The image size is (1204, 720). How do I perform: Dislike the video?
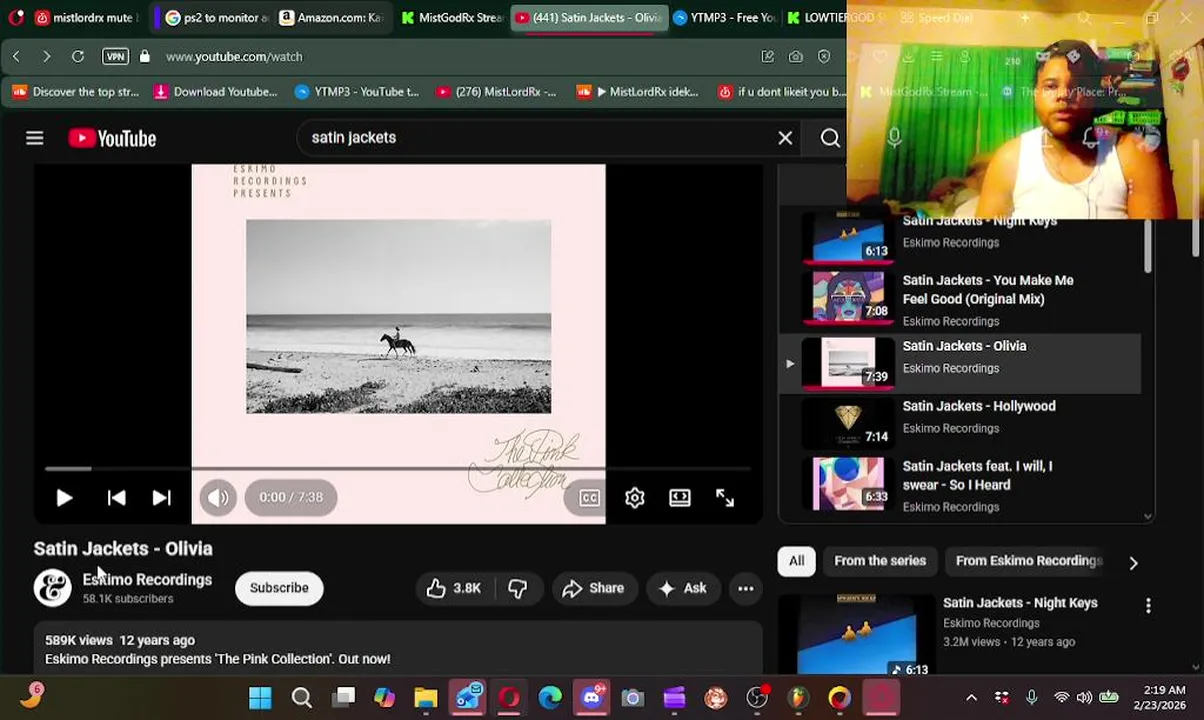point(517,588)
